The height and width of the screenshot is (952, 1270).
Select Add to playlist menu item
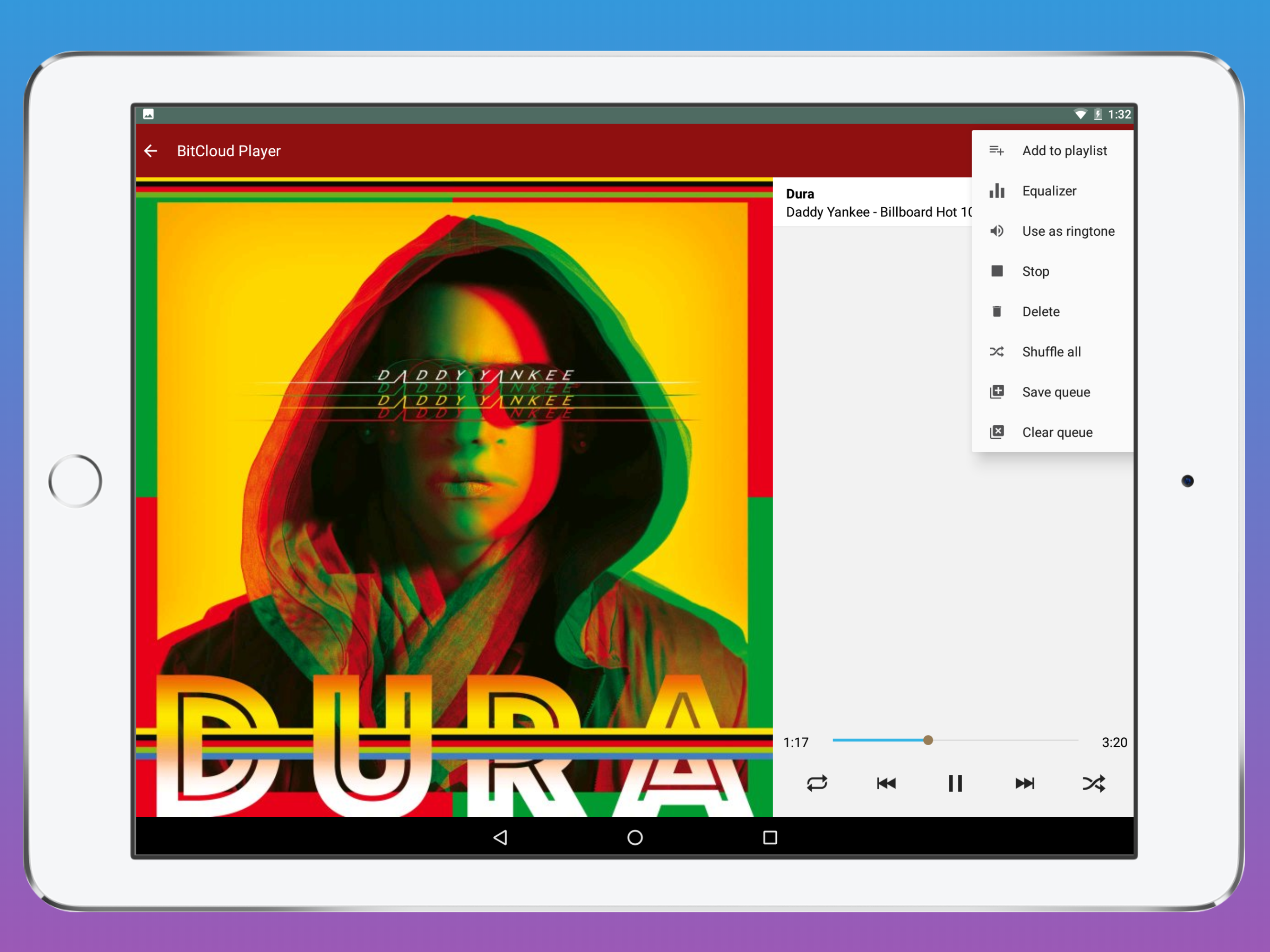1064,151
